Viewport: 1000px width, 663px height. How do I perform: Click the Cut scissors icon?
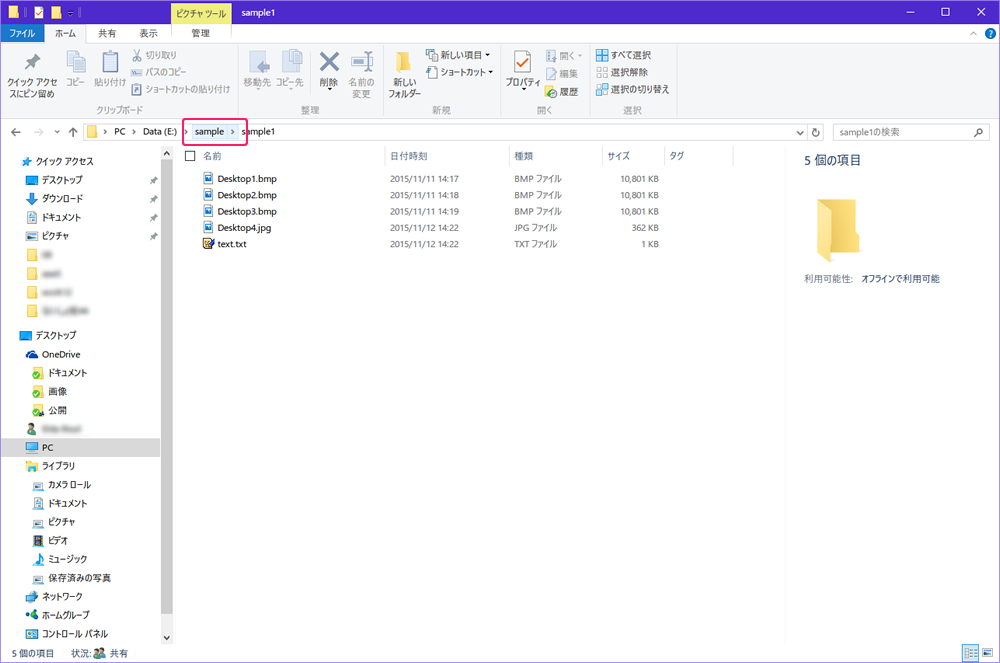click(x=137, y=55)
